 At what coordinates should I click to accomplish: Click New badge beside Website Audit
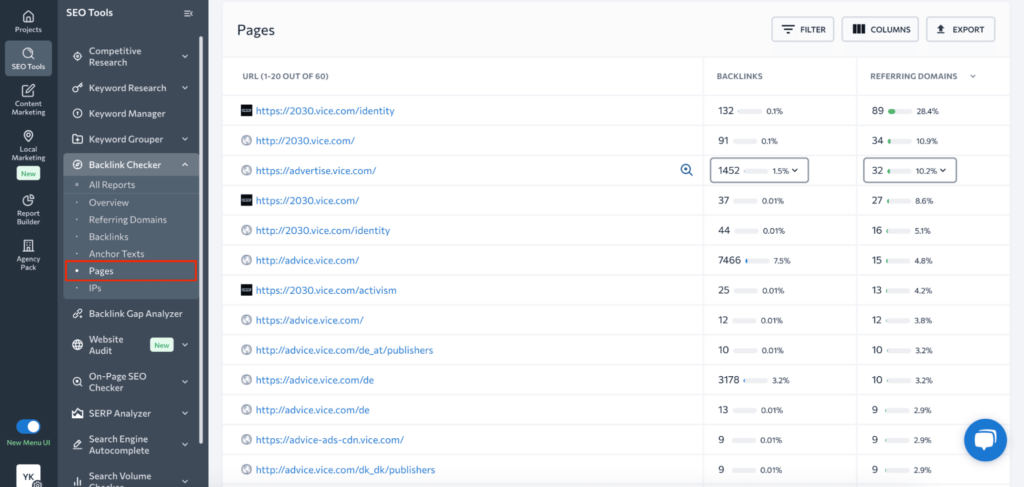pos(161,345)
